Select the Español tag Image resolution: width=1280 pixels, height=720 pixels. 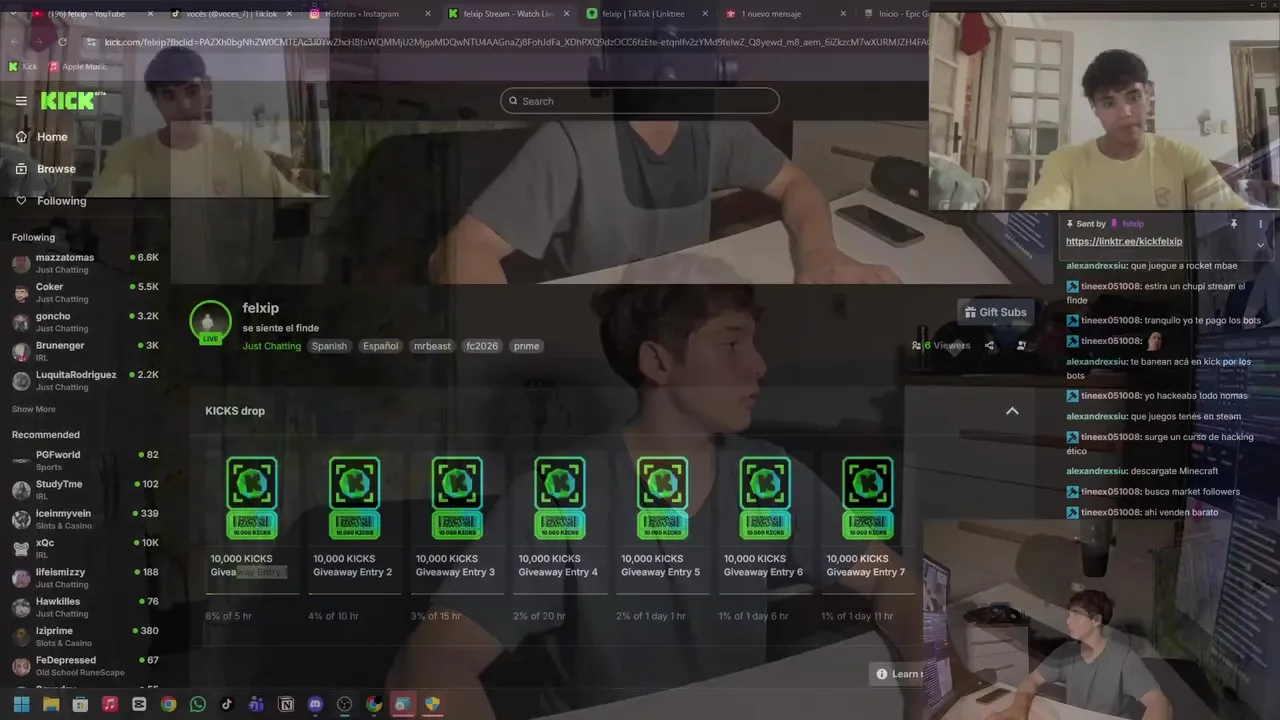pos(380,346)
